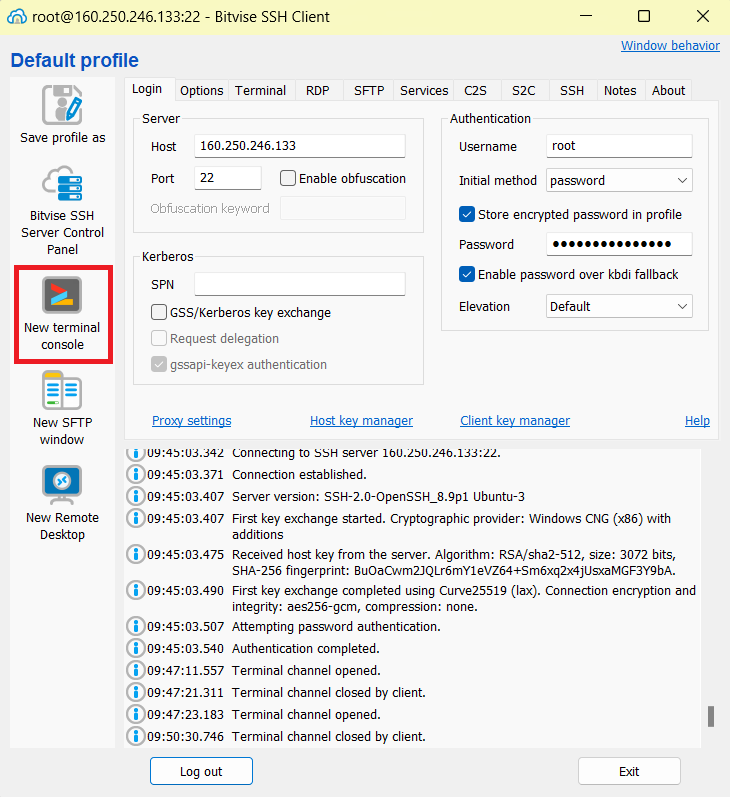Open the Client key manager link

[x=515, y=420]
